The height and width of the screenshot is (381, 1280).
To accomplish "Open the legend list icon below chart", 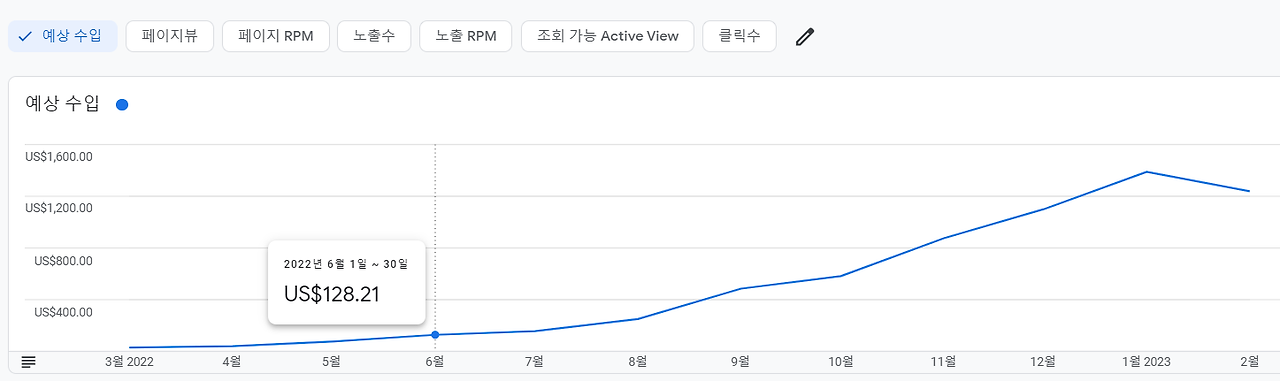I will click(x=28, y=362).
